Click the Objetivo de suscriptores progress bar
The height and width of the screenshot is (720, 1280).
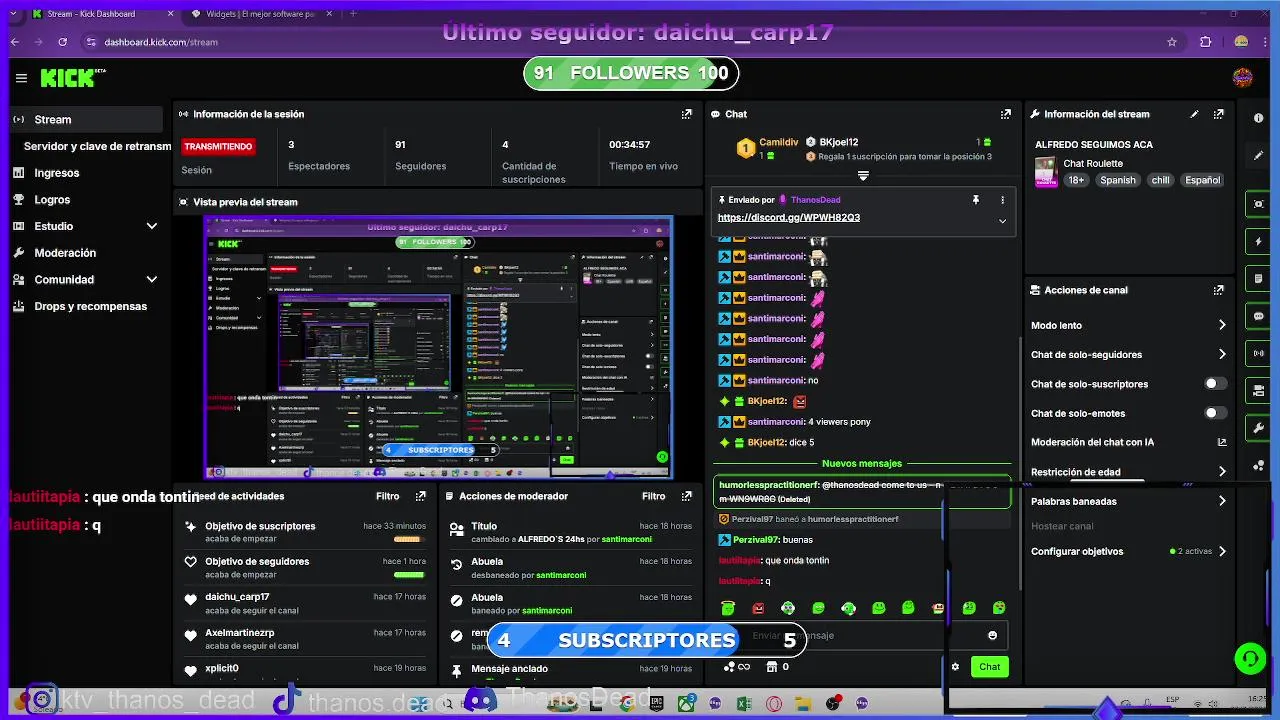409,539
